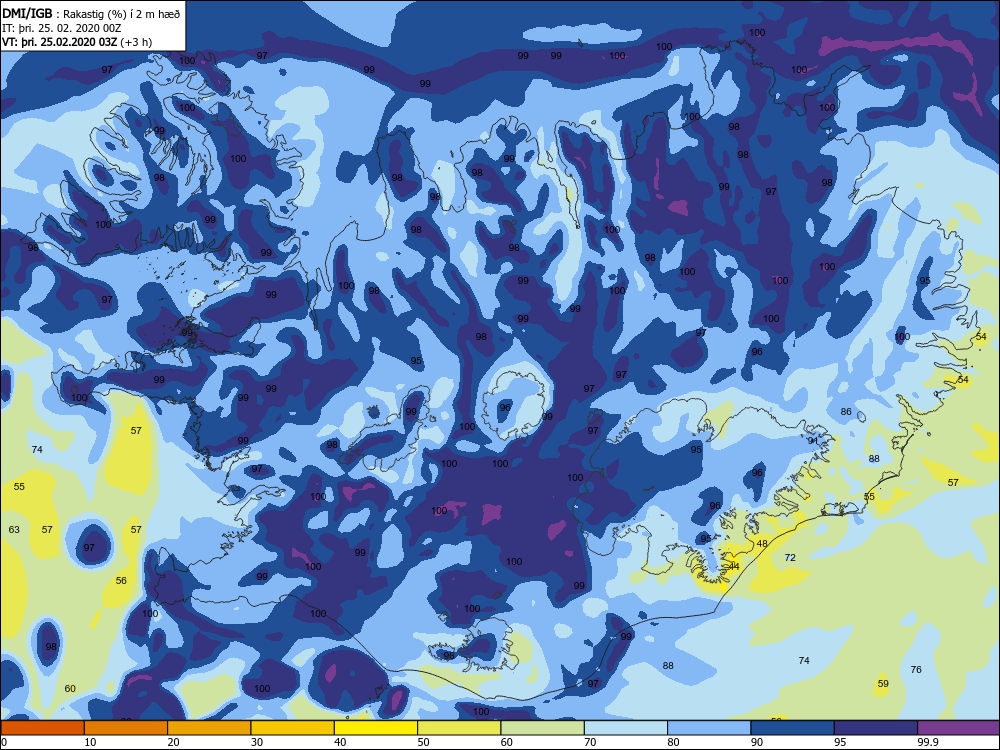Image resolution: width=1000 pixels, height=750 pixels.
Task: Click the light blue 80–90 legend segment
Action: pos(709,728)
